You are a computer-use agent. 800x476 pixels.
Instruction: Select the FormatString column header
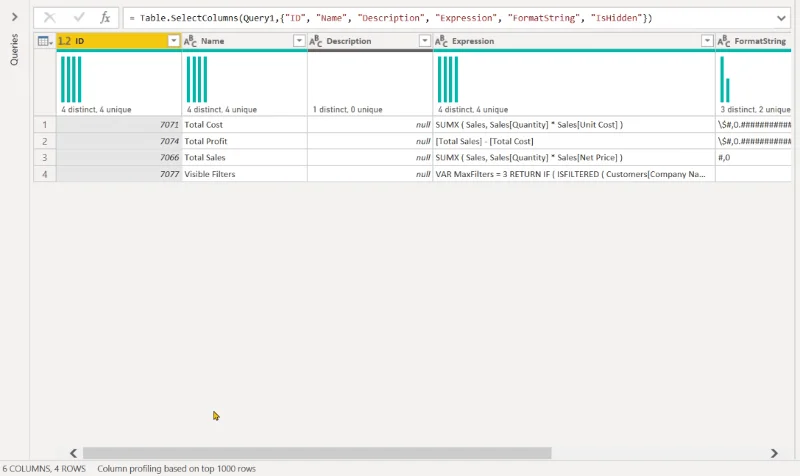tap(754, 41)
